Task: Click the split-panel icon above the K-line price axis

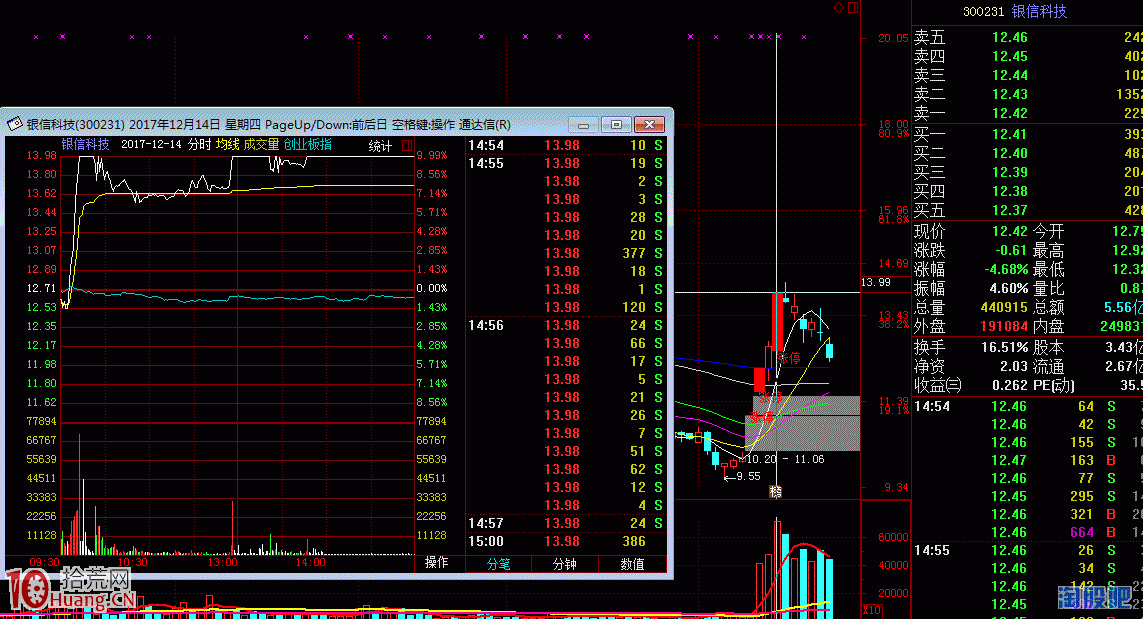Action: click(x=854, y=7)
